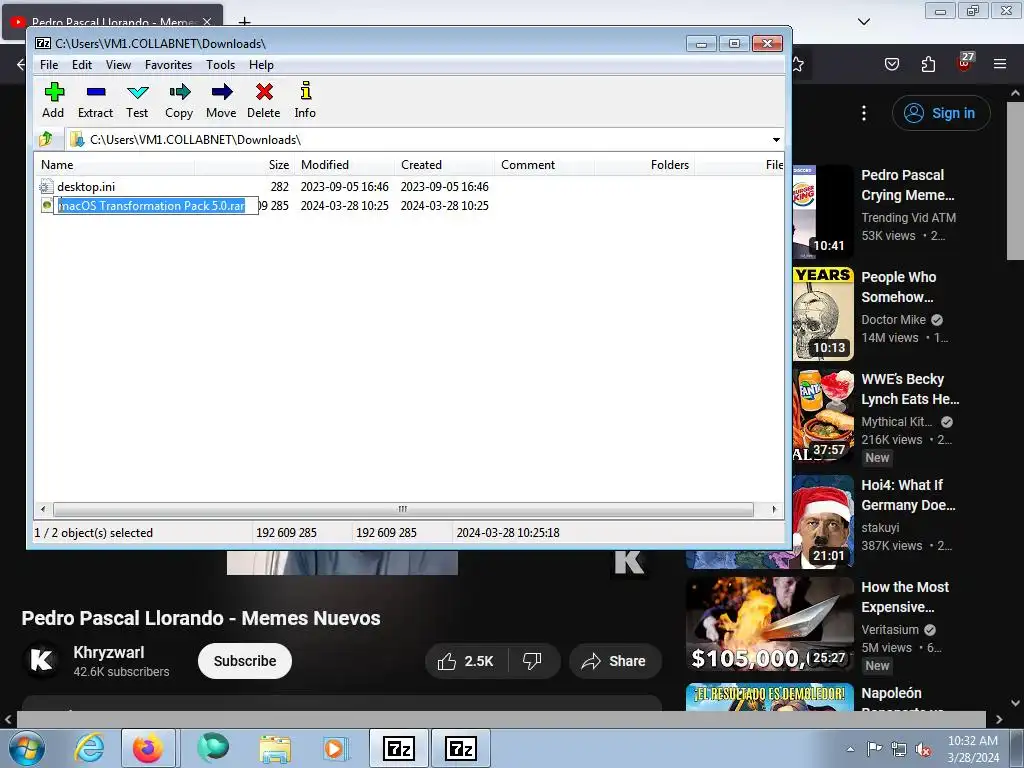Select the Extract toolbar icon
The image size is (1024, 768).
[x=96, y=92]
